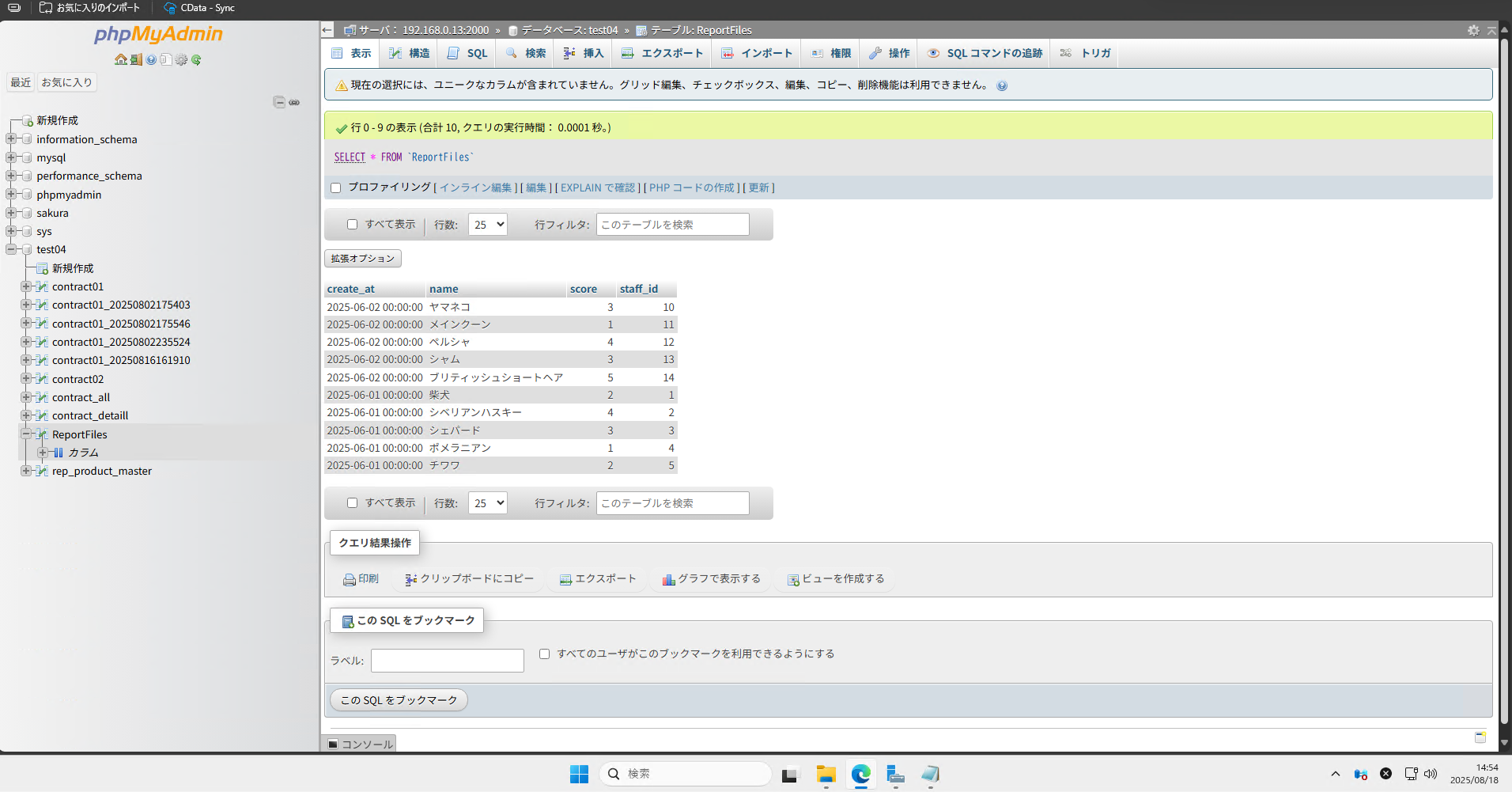This screenshot has height=792, width=1512.
Task: Open the SQL tab
Action: 467,54
